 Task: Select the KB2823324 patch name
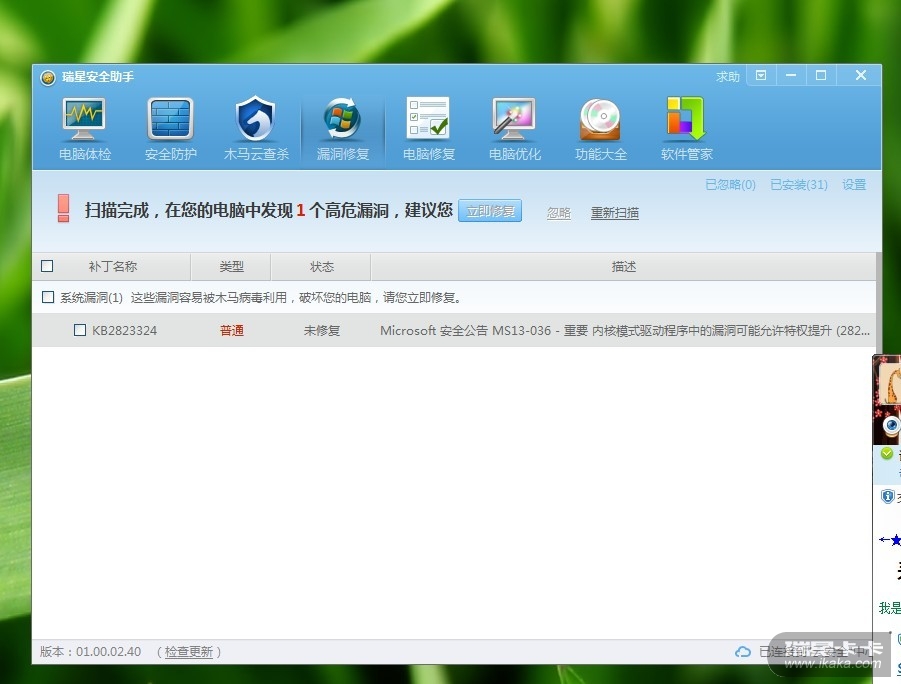[x=125, y=331]
